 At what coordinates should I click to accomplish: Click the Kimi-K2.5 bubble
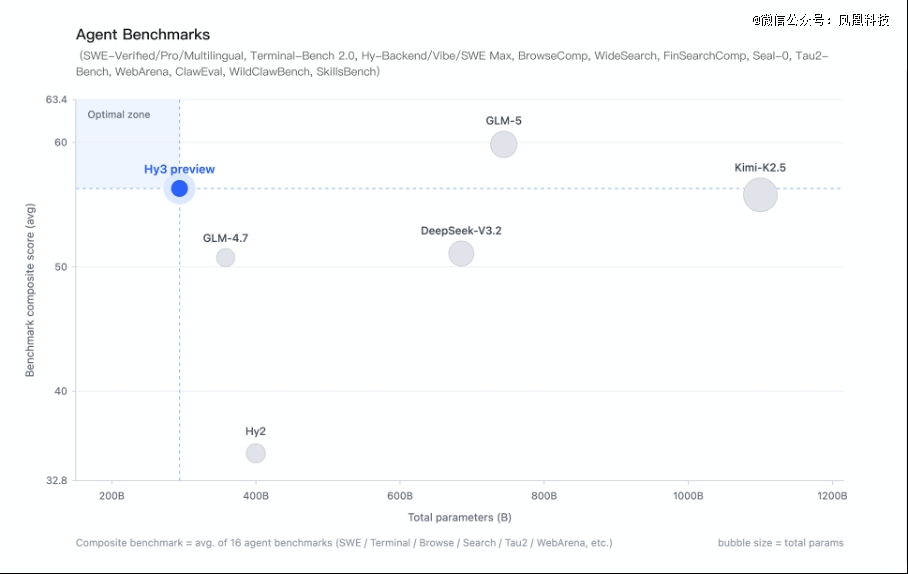click(760, 194)
